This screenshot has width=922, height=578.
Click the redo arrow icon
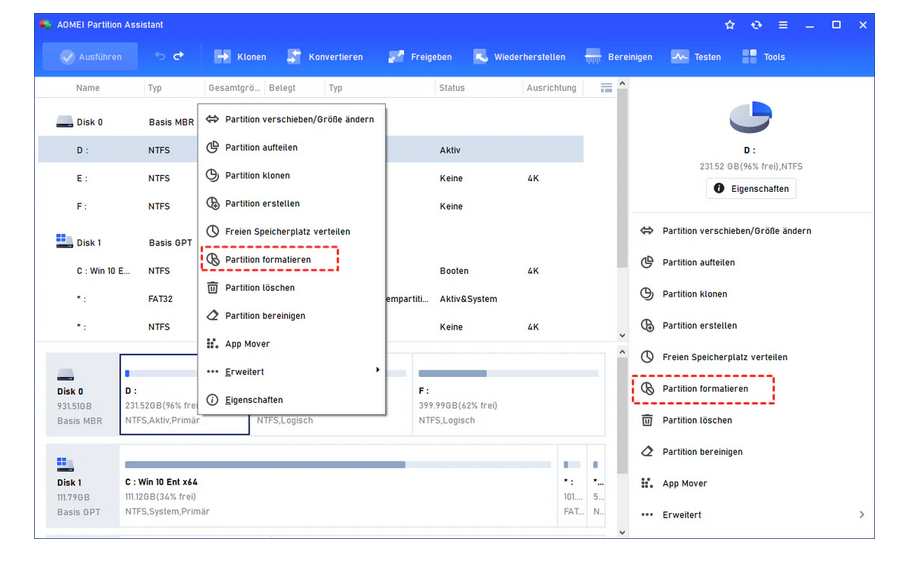click(179, 57)
